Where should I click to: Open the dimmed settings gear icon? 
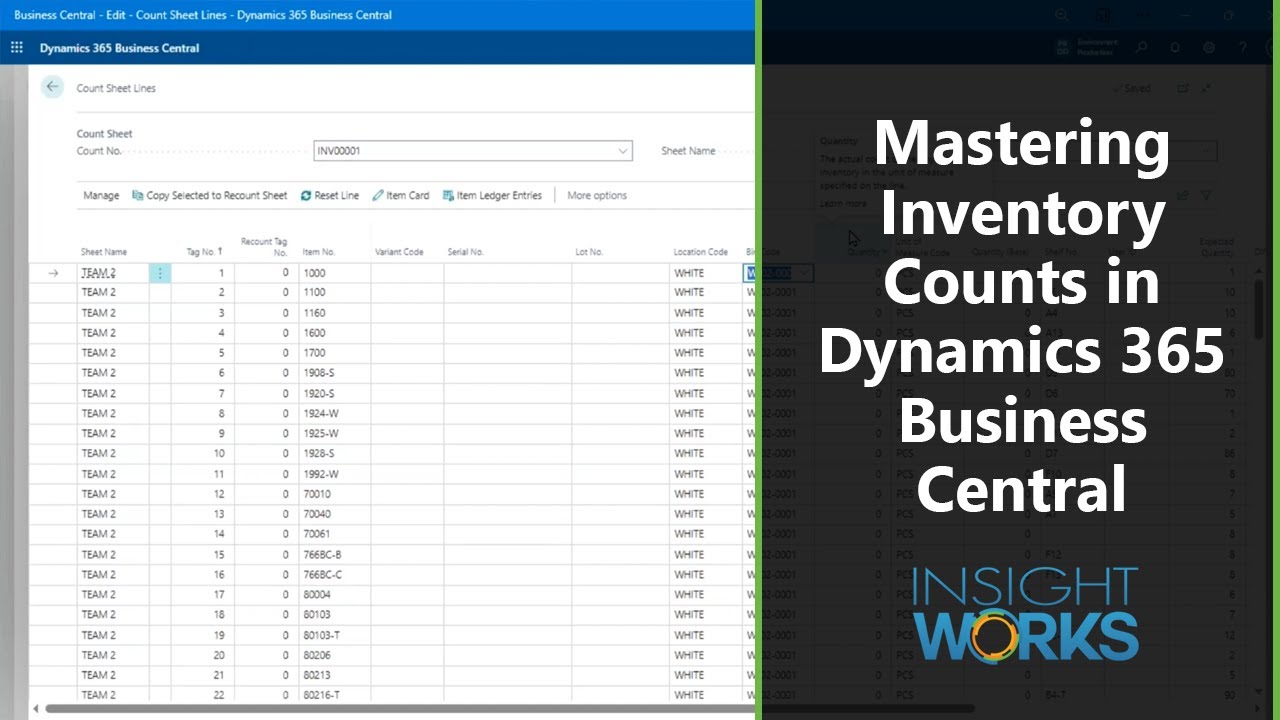(x=1209, y=48)
